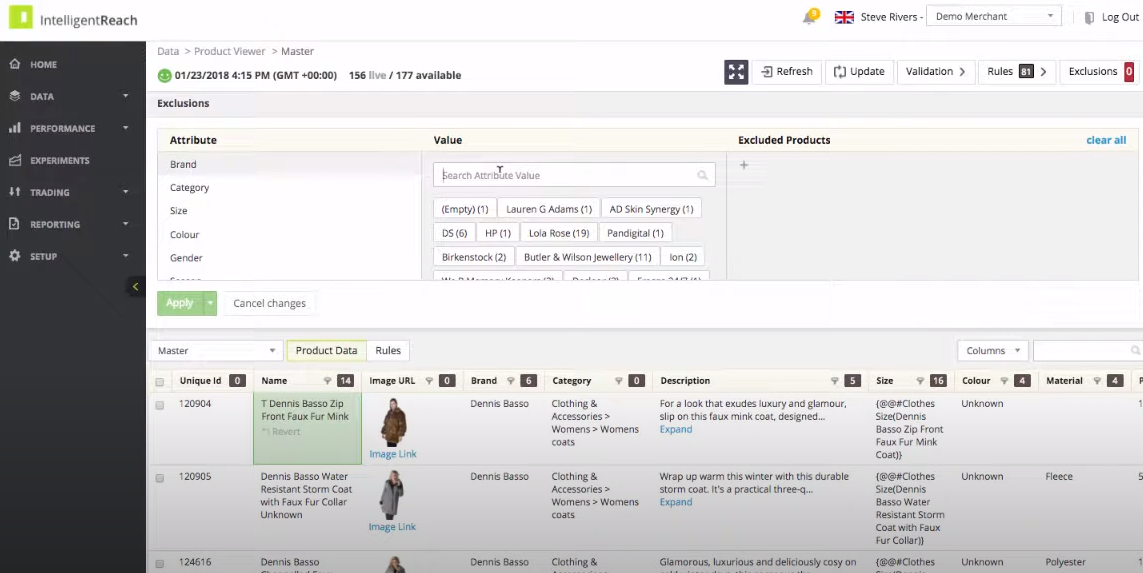Click the Material column filter icon
Screen dimensions: 1143x573
pyautogui.click(x=1096, y=381)
